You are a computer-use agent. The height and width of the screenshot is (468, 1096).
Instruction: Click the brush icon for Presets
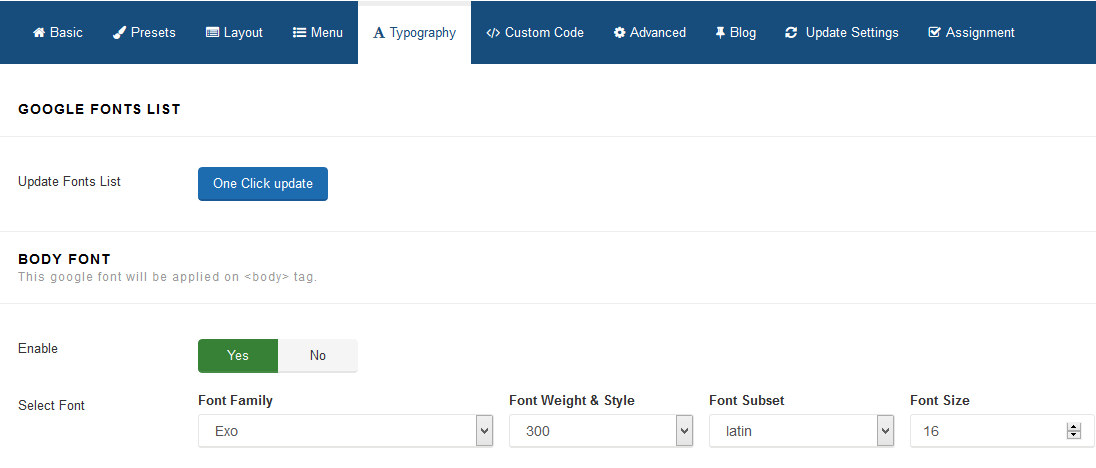click(119, 32)
